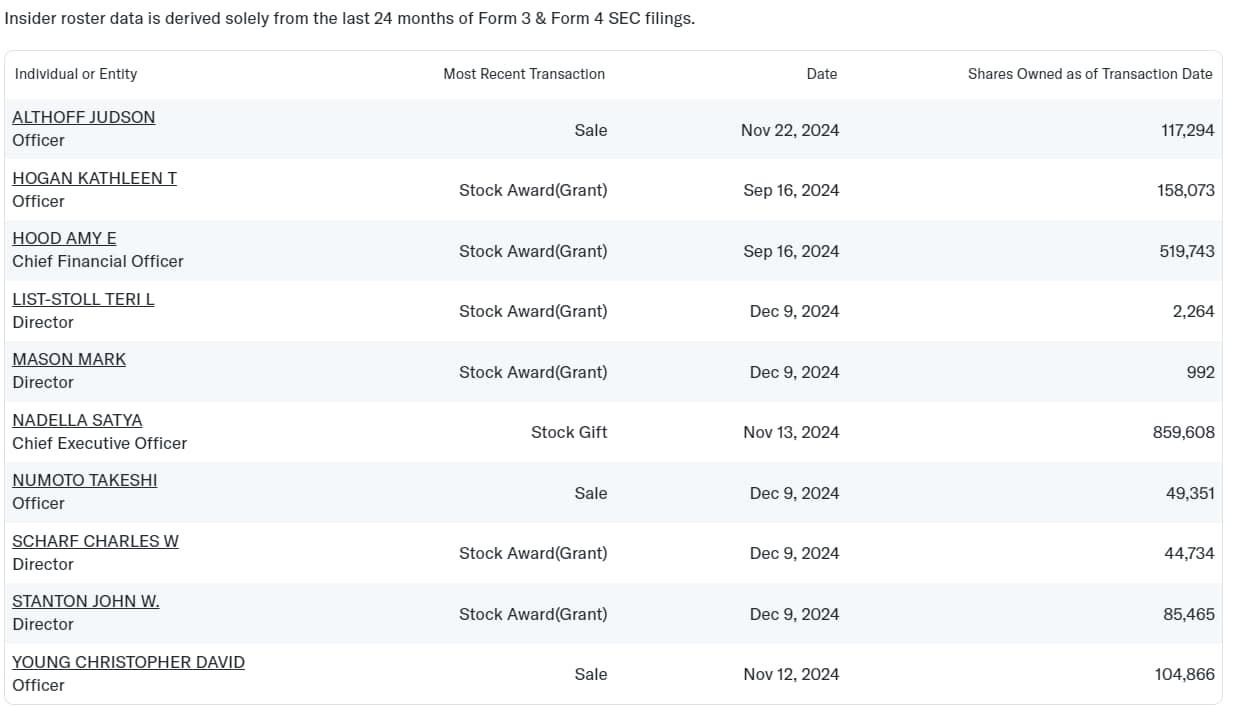Open HOOD AMY E's insider details

pyautogui.click(x=64, y=238)
